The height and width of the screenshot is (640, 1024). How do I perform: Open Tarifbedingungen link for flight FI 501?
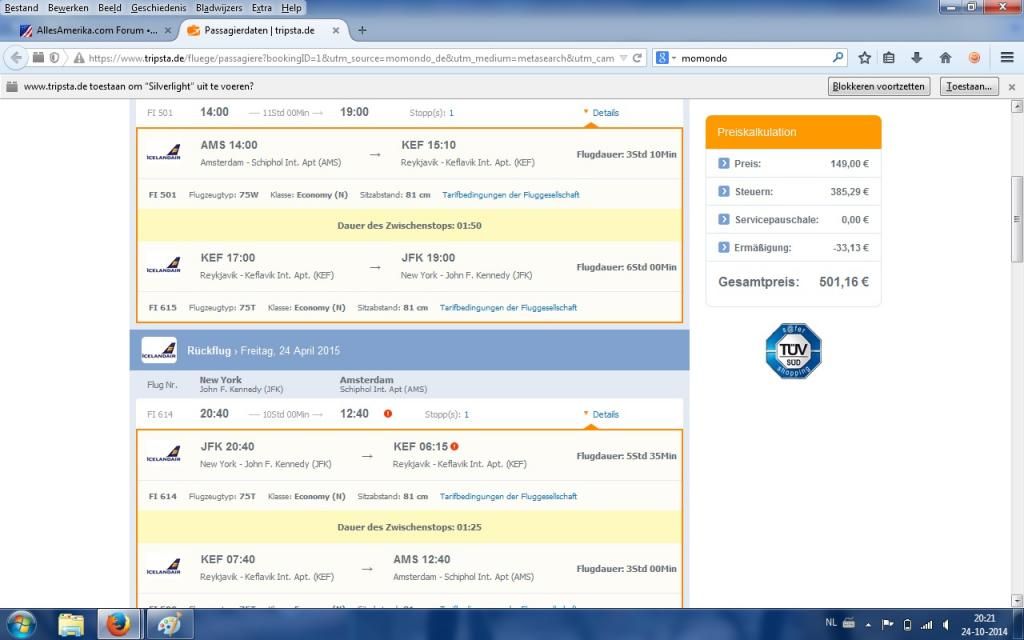point(511,195)
